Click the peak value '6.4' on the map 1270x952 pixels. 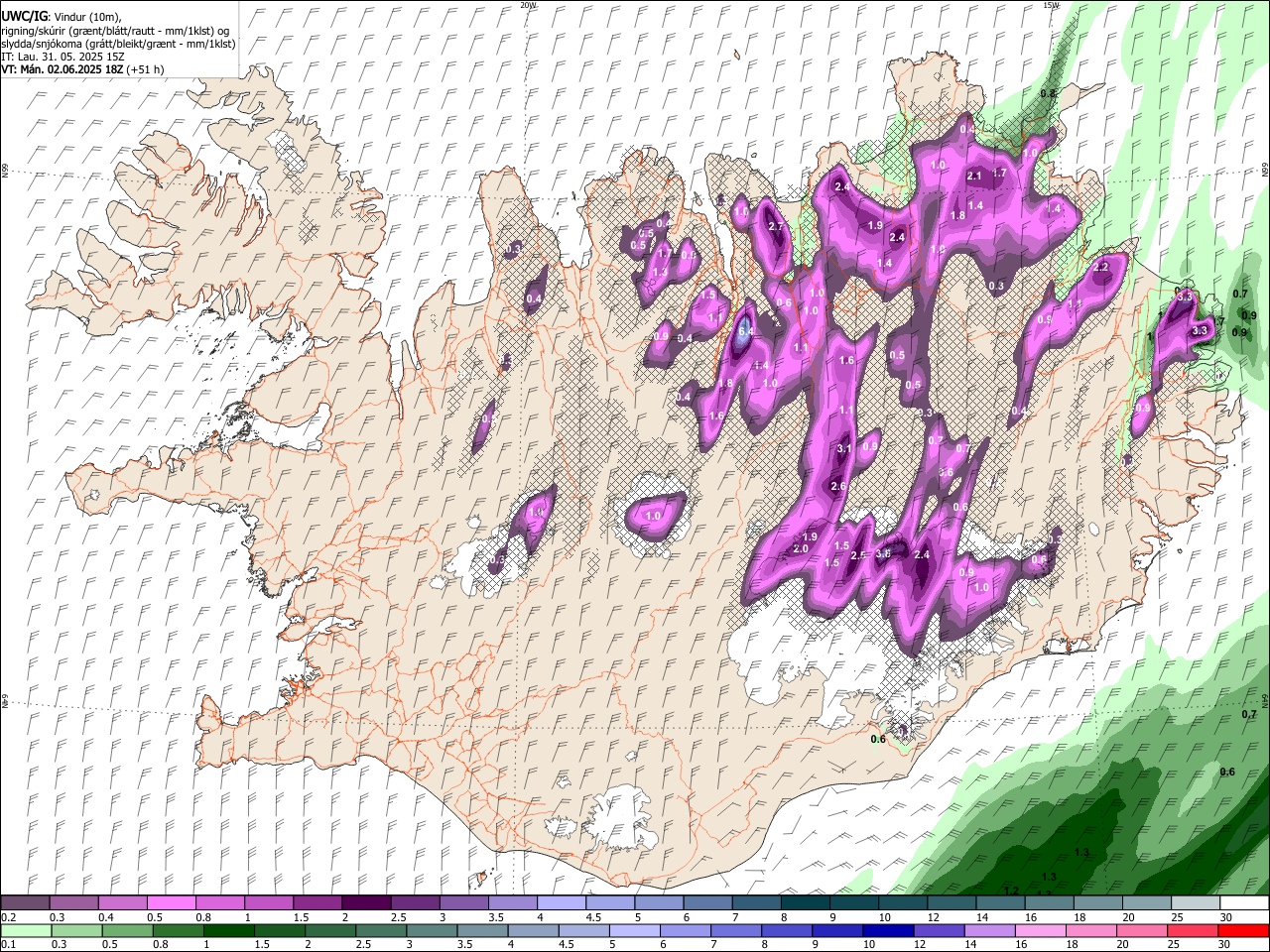click(746, 331)
